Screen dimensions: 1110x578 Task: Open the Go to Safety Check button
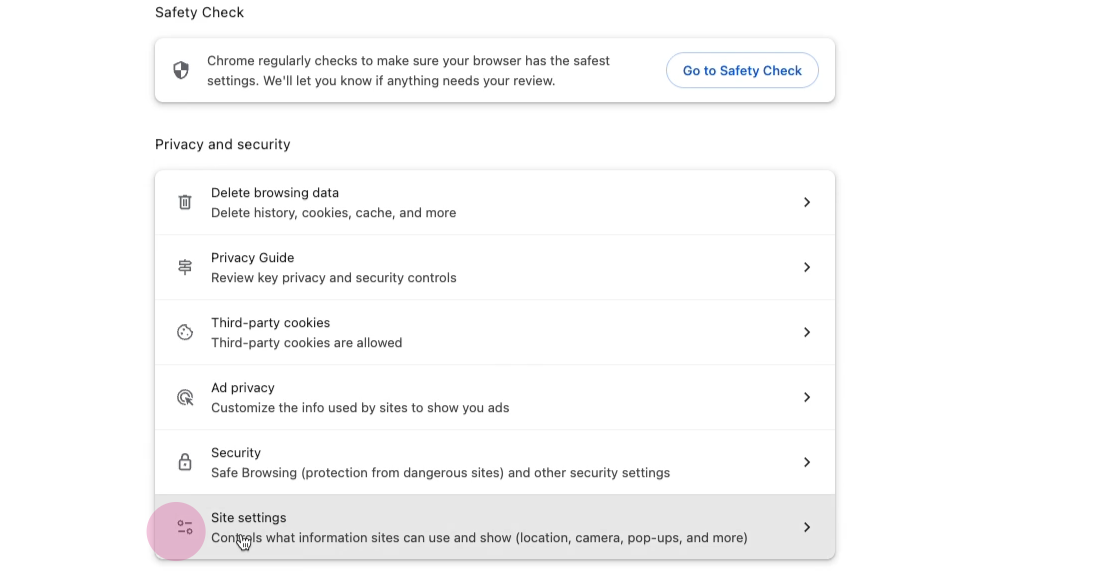pyautogui.click(x=742, y=70)
